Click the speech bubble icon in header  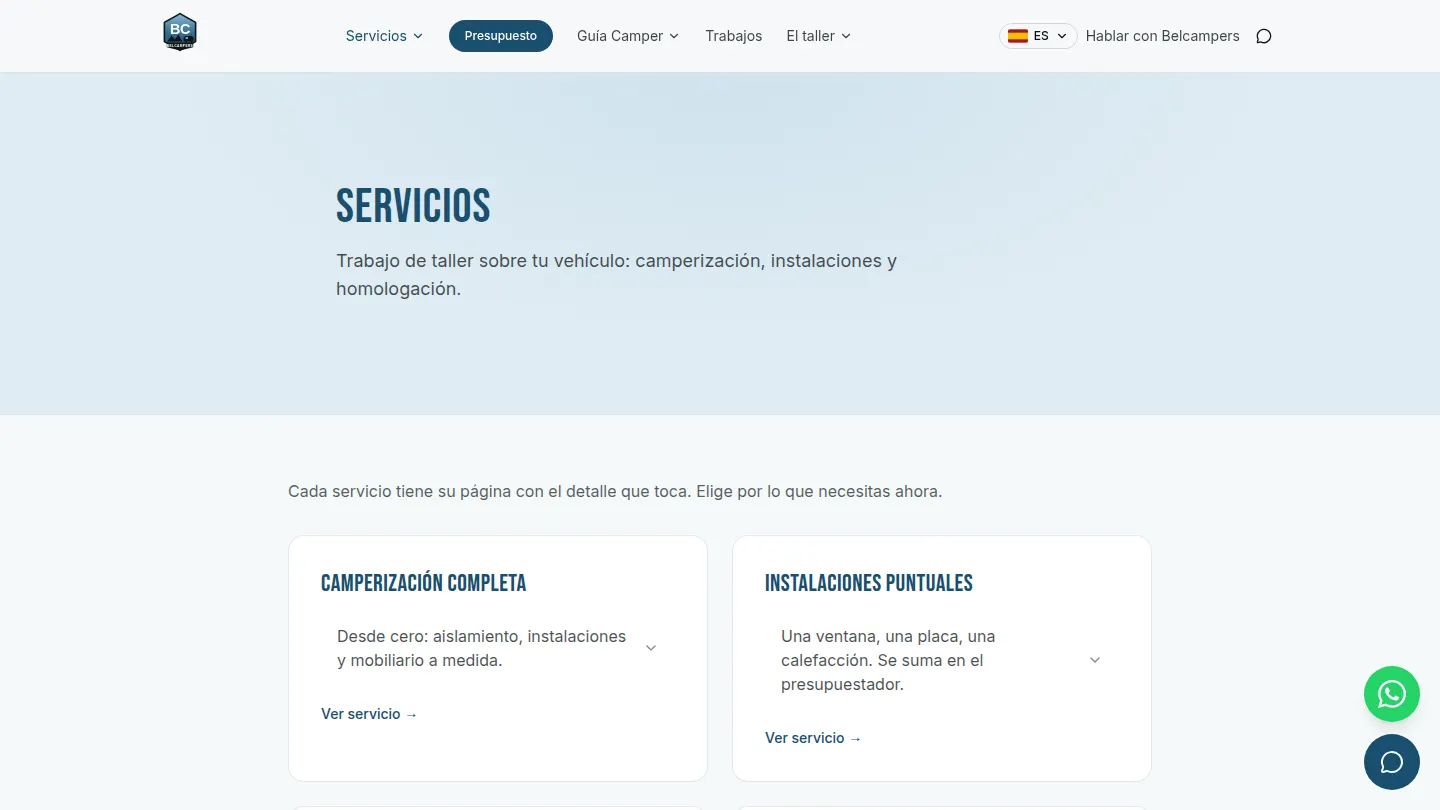pyautogui.click(x=1264, y=36)
